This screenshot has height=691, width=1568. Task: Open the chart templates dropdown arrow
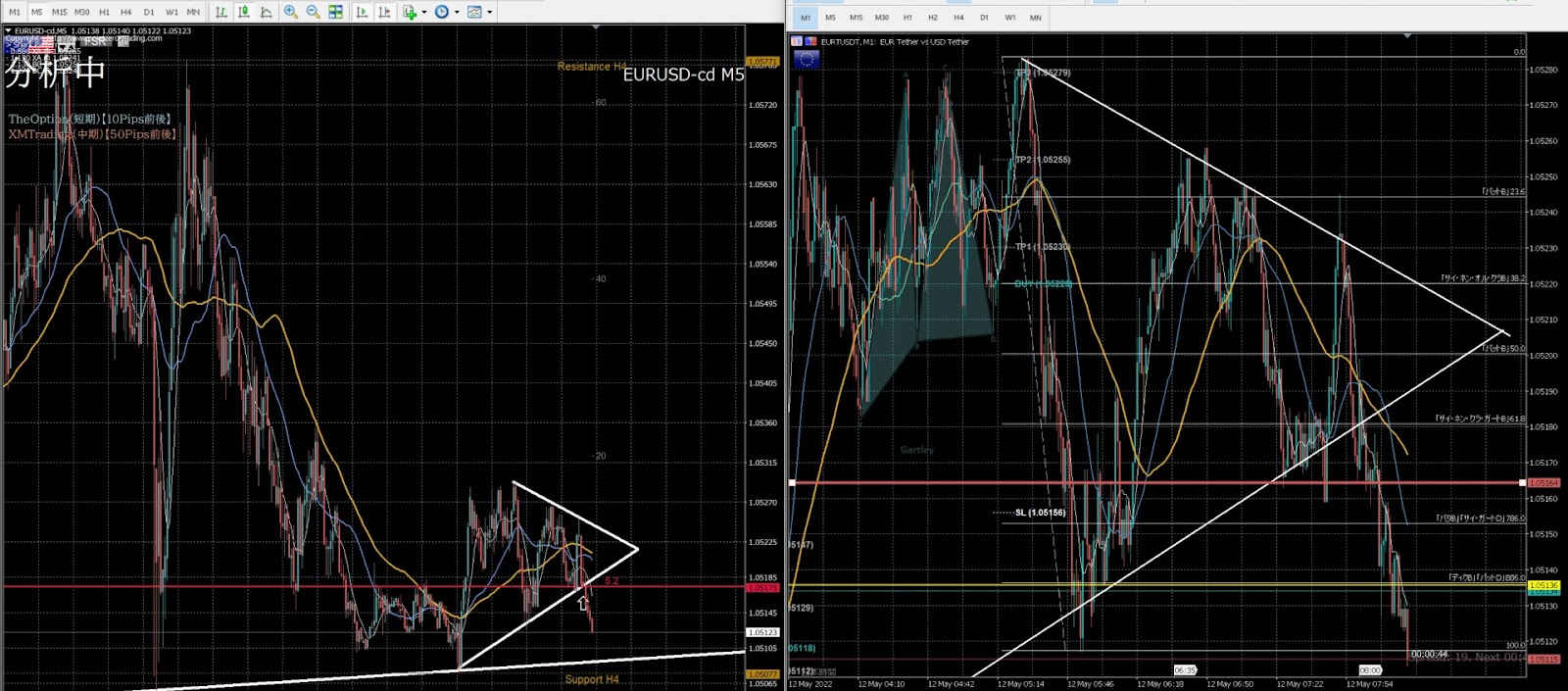490,12
